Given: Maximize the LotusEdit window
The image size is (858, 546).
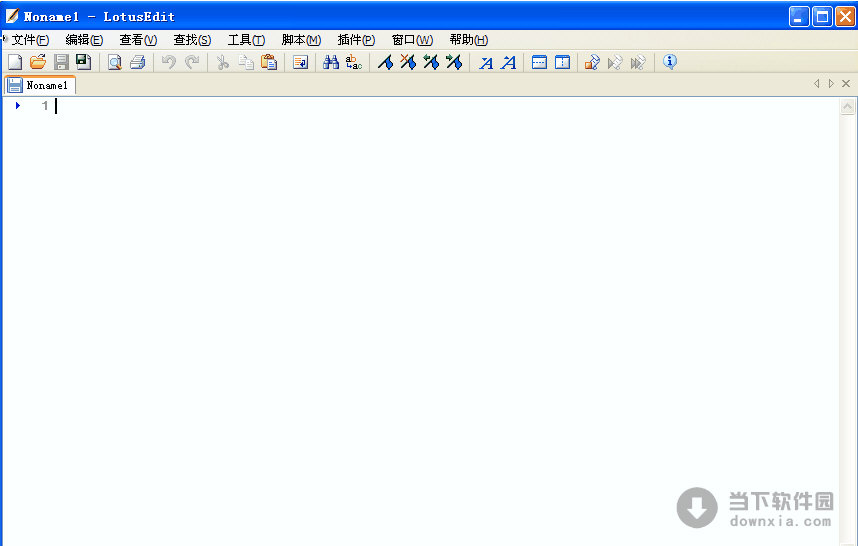Looking at the screenshot, I should coord(822,16).
